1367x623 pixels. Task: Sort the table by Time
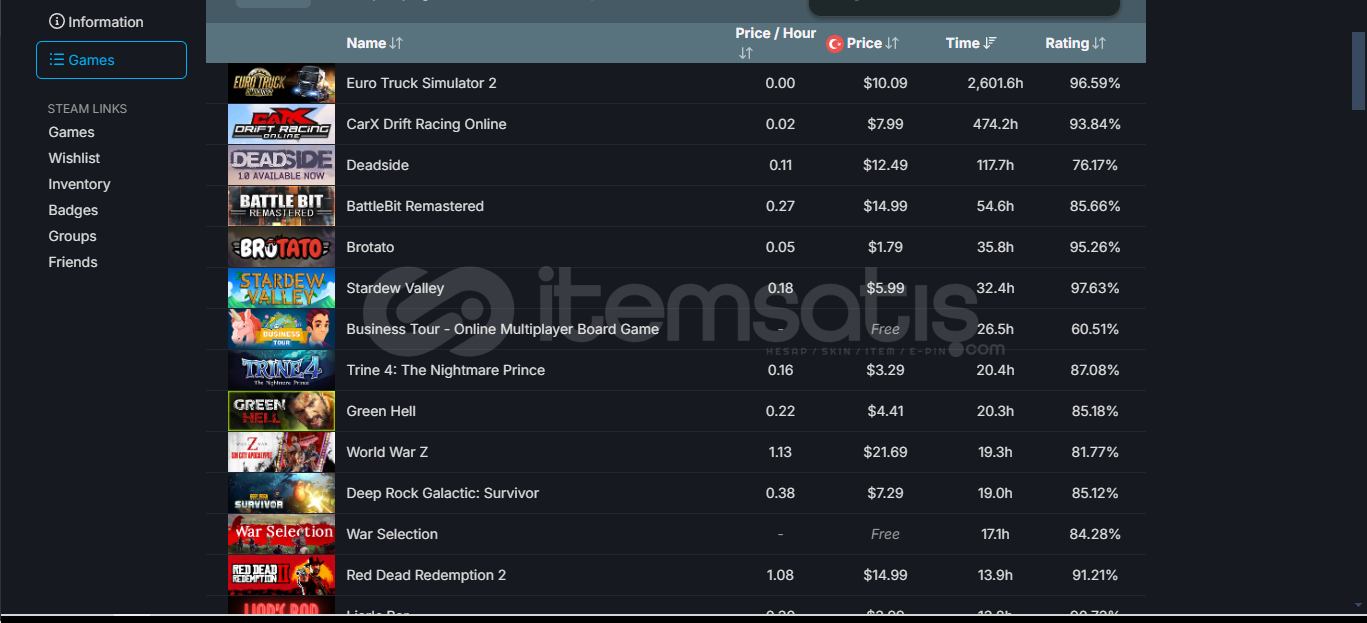coord(971,43)
